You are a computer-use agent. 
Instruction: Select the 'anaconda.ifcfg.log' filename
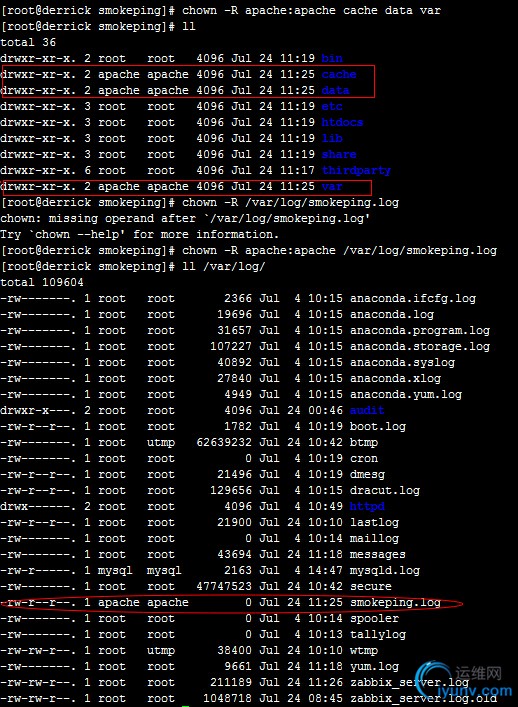point(413,298)
